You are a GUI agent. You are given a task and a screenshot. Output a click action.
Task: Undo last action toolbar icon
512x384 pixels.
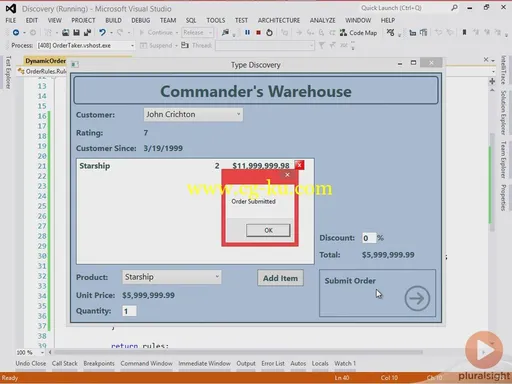(102, 32)
